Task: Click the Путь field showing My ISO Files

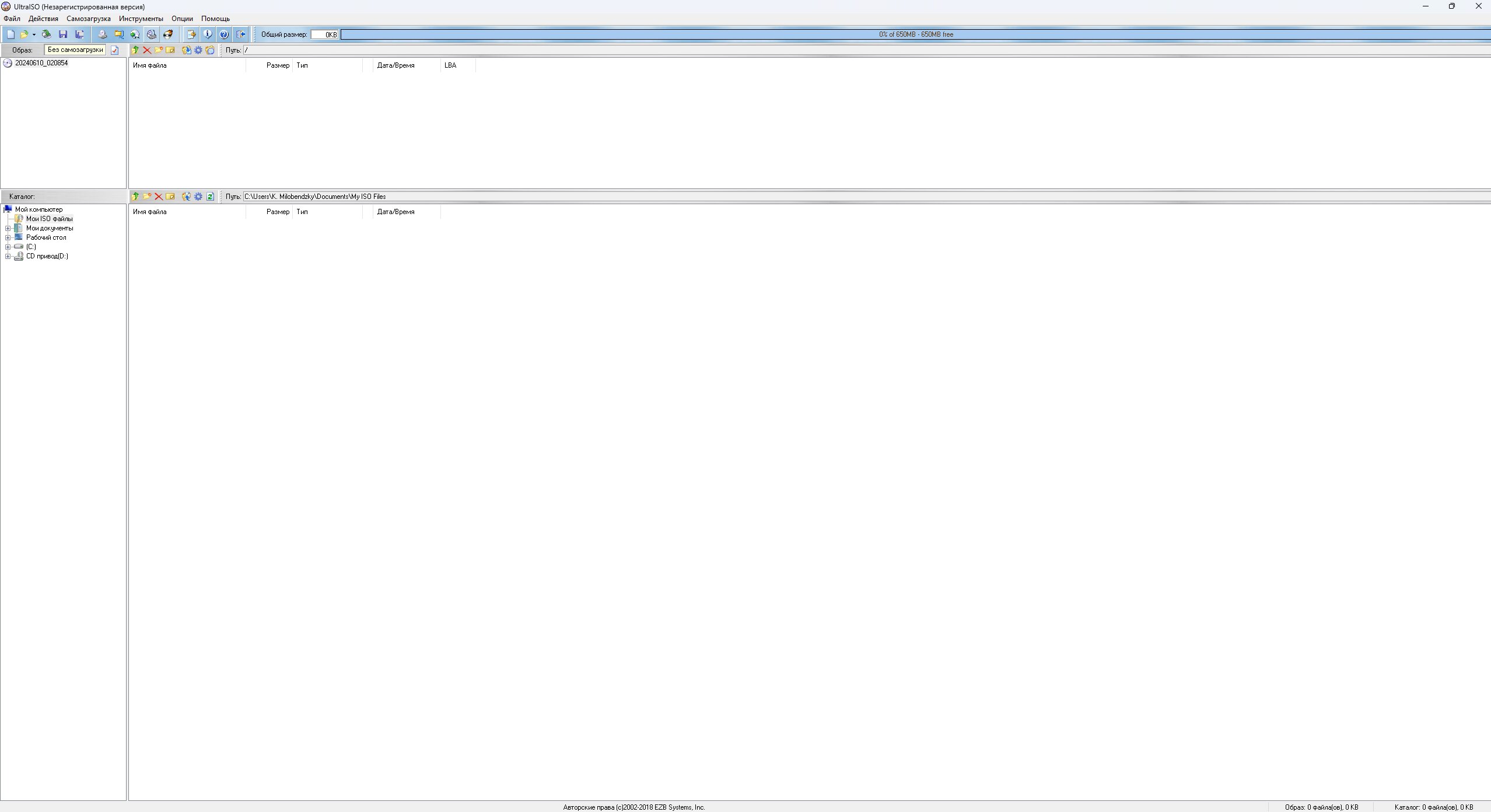Action: (867, 197)
